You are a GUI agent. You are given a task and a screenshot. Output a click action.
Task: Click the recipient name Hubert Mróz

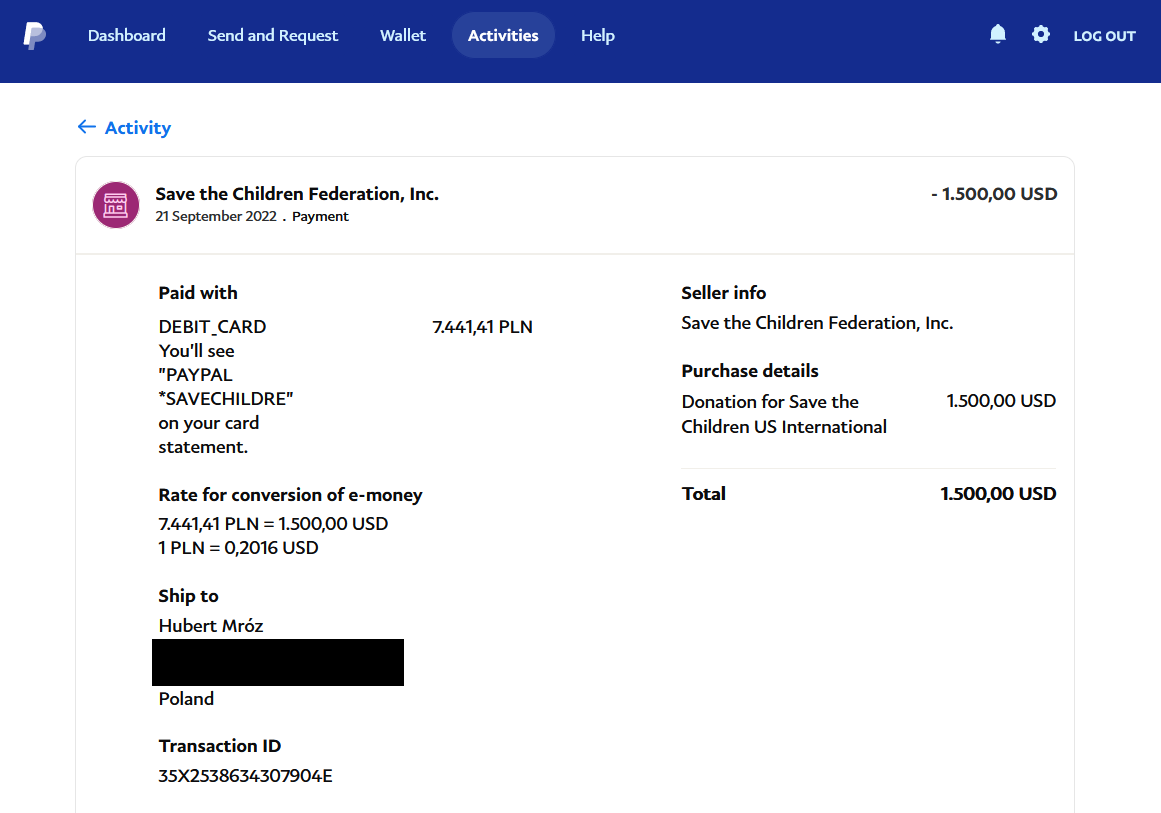211,626
